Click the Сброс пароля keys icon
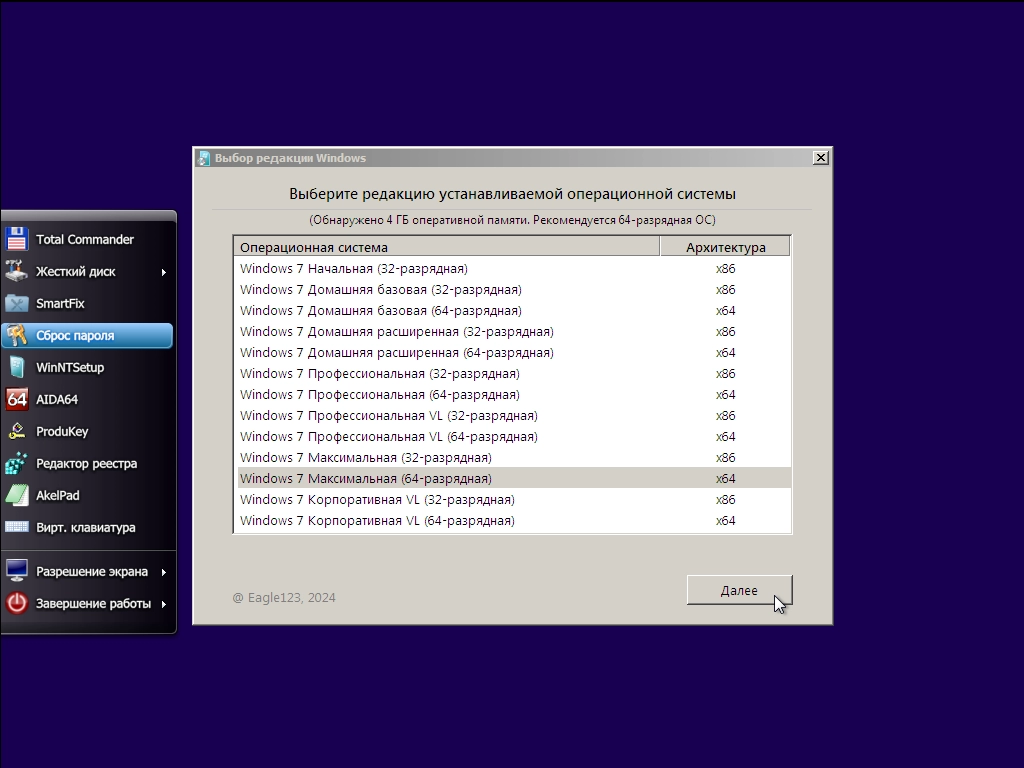The image size is (1024, 768). 17,335
